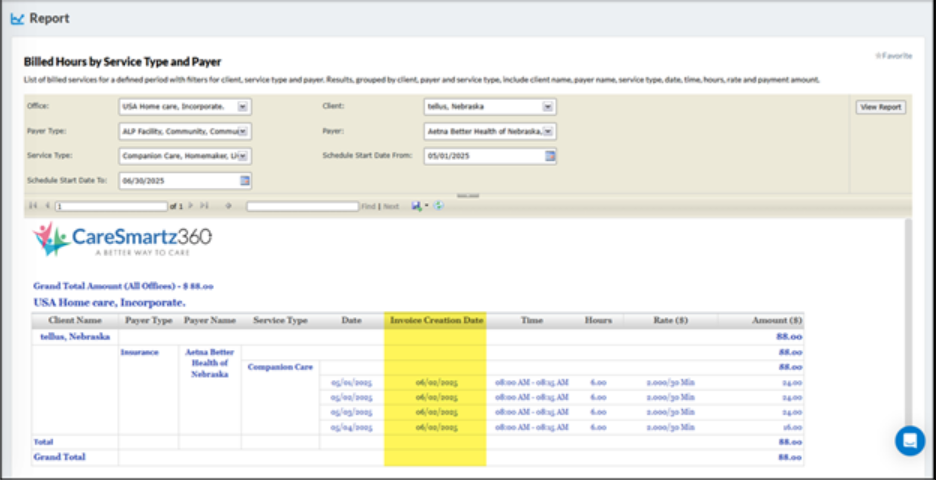Click Aetna Better Health of Nebraska cell
Image resolution: width=936 pixels, height=480 pixels.
pos(210,363)
